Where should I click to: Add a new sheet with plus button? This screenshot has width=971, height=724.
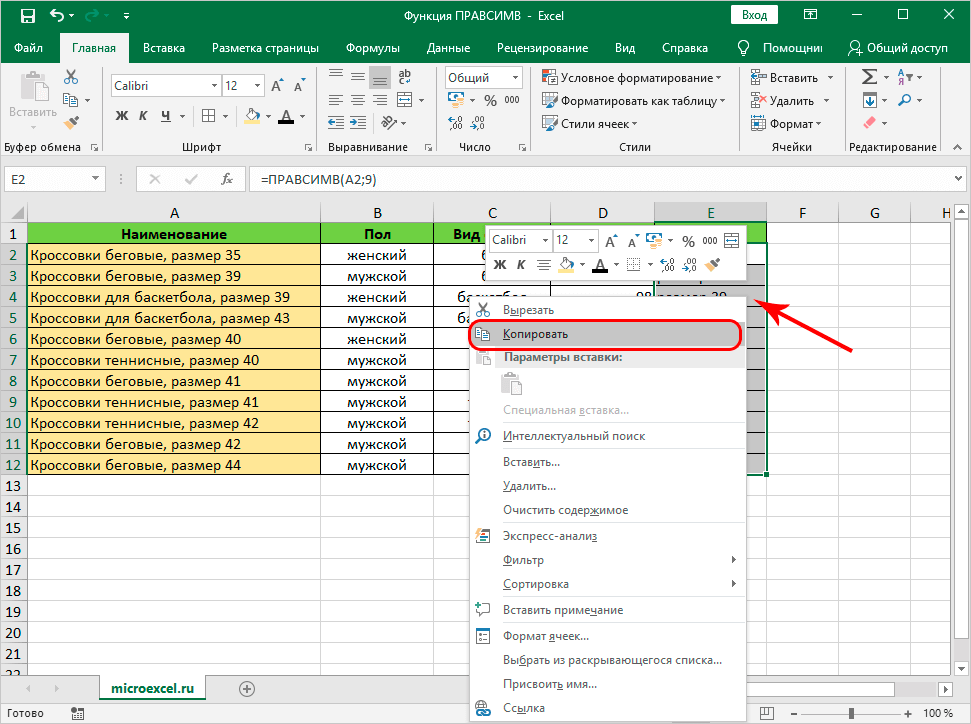pyautogui.click(x=247, y=689)
